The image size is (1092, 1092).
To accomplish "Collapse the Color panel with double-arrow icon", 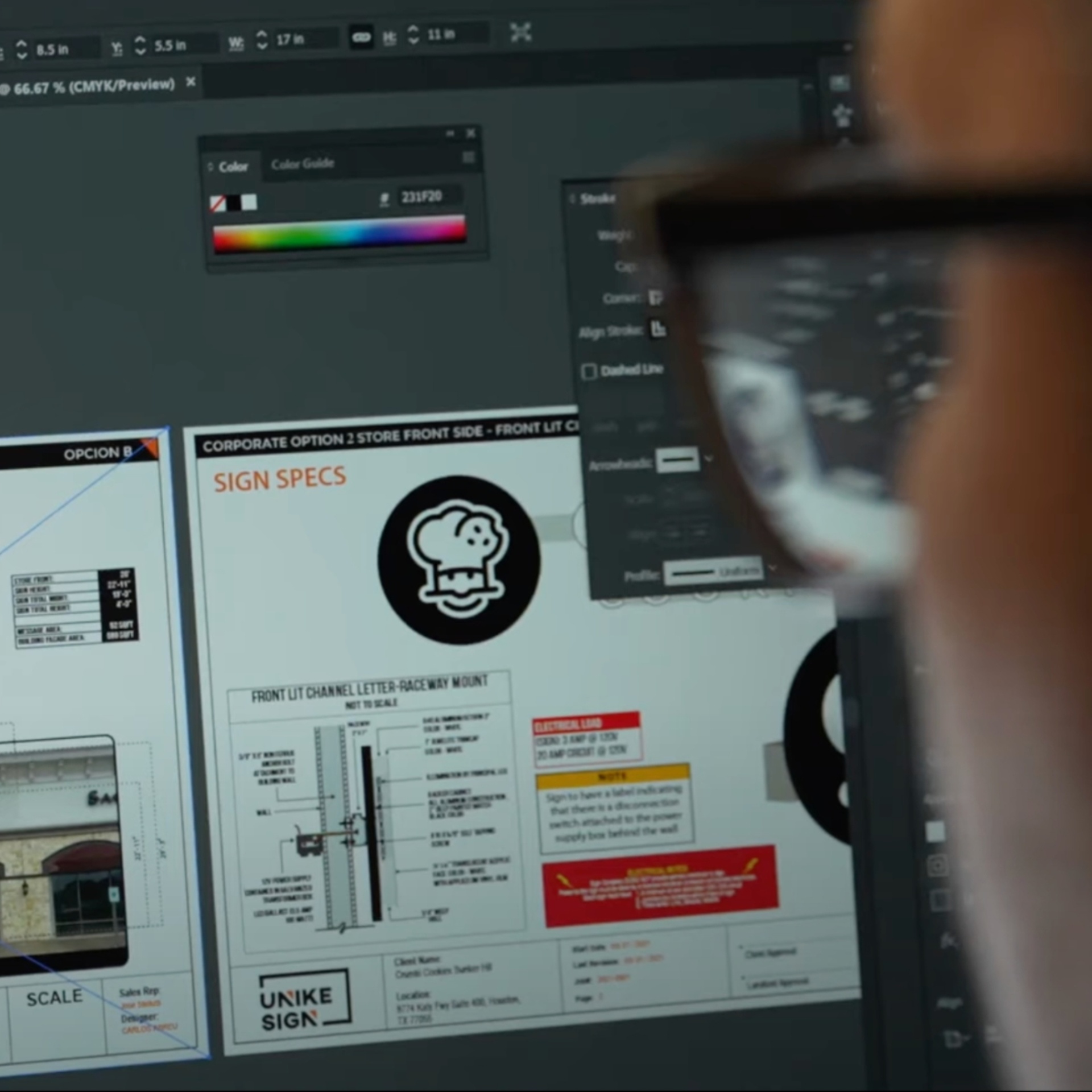I will [450, 133].
